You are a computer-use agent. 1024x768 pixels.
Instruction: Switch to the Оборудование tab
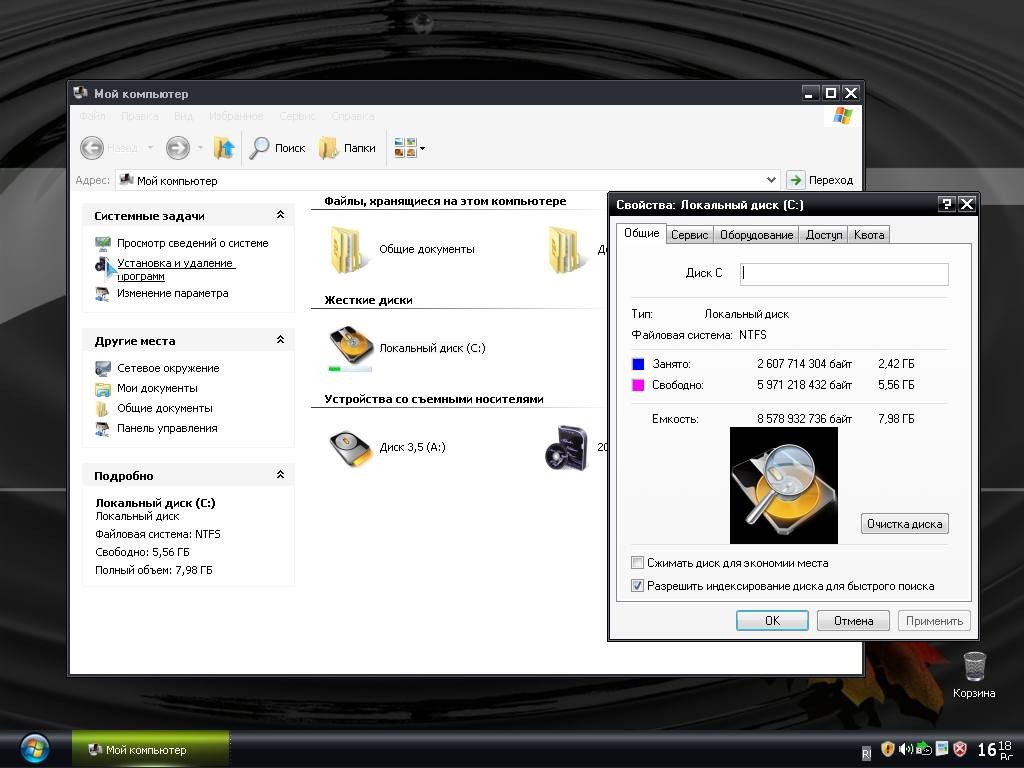(756, 235)
